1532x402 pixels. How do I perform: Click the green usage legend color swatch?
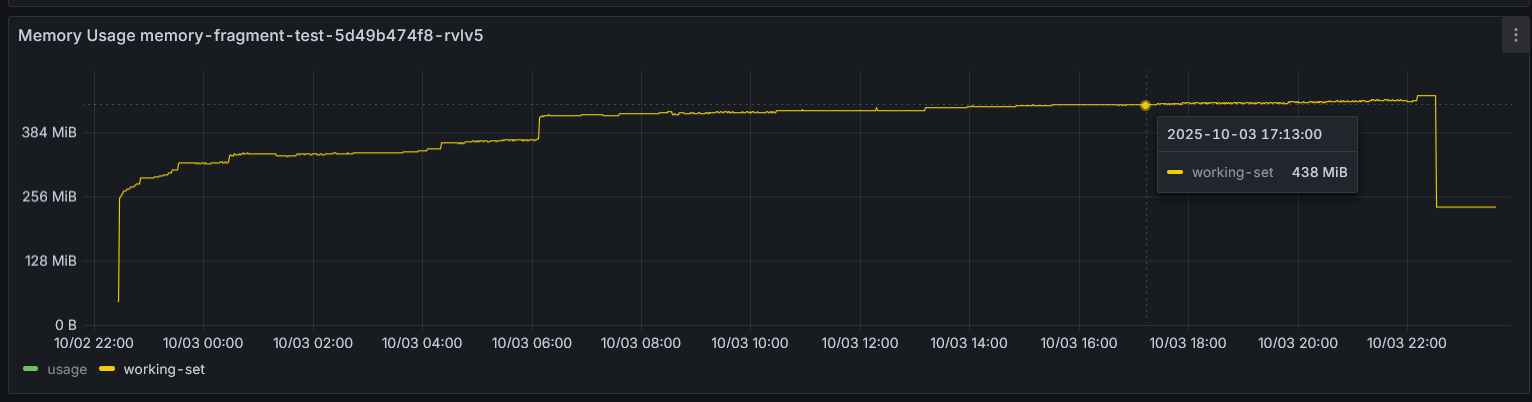[30, 370]
